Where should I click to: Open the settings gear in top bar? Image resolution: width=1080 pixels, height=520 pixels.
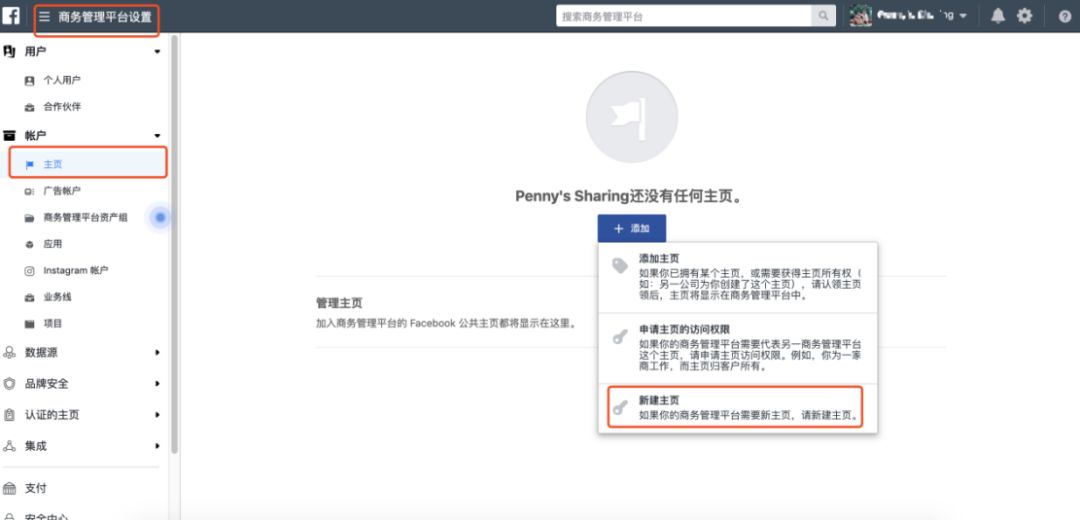[1025, 16]
